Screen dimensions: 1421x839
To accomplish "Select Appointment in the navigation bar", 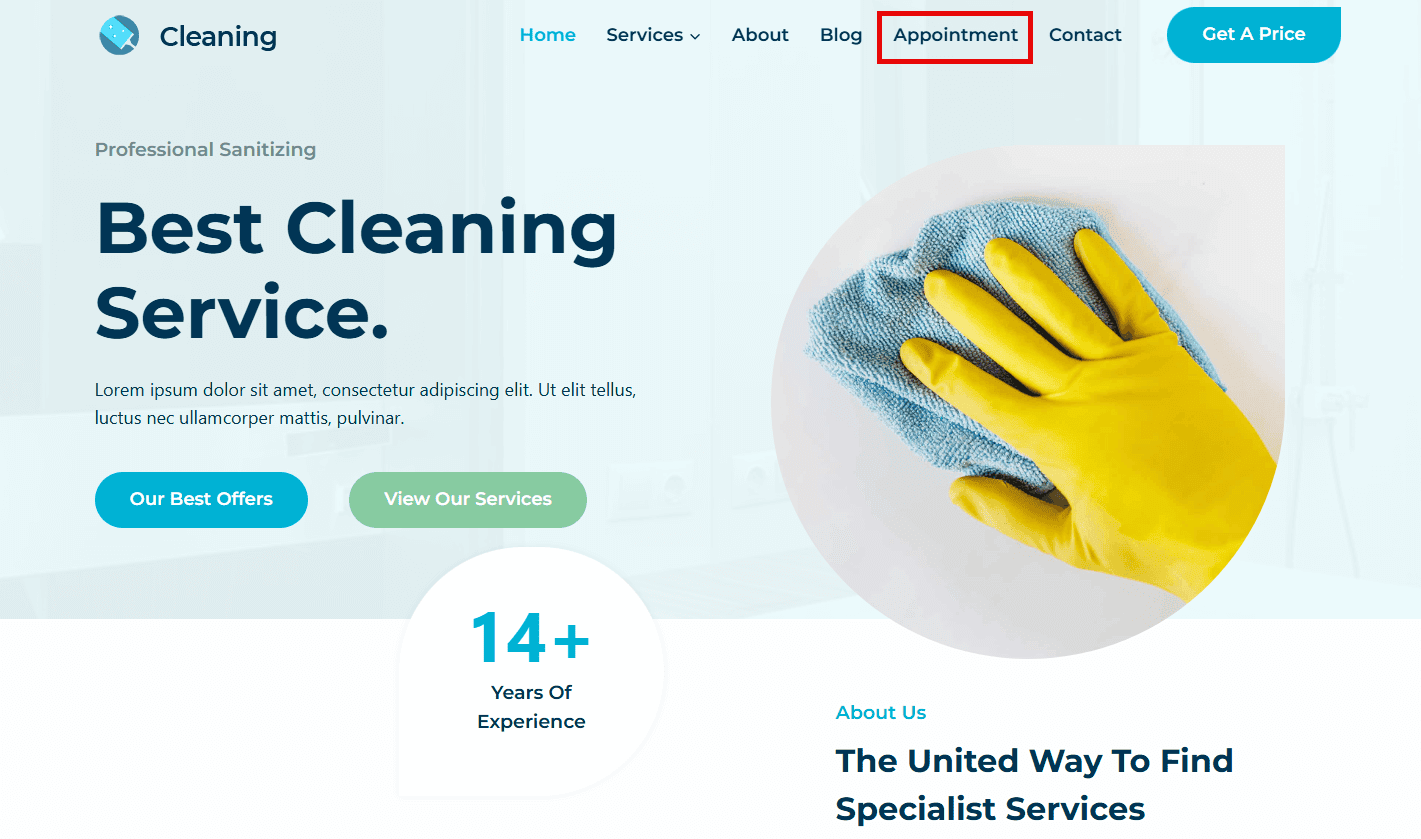I will 955,36.
